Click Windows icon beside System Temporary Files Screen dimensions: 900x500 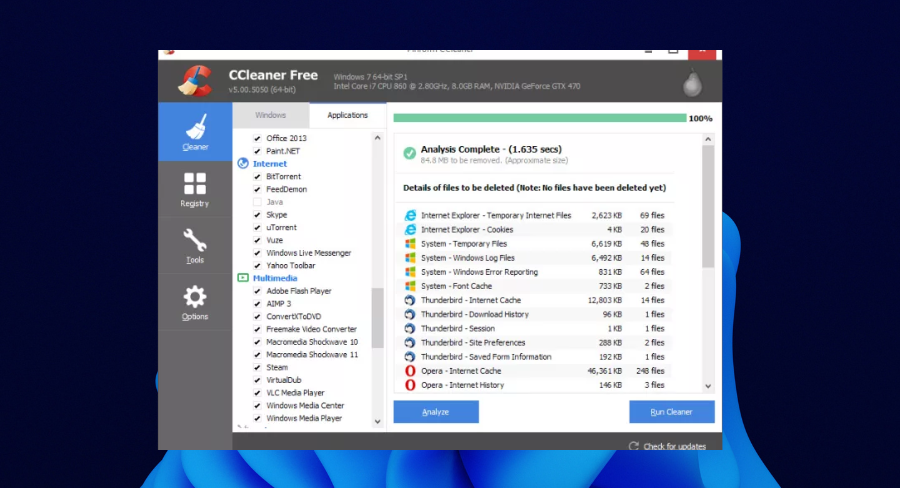pos(410,243)
